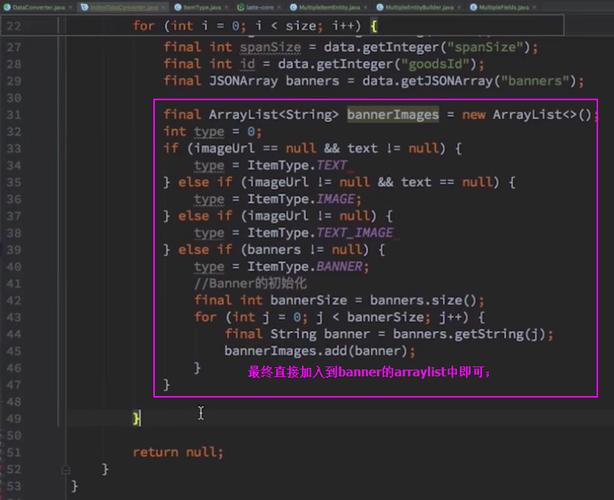
Task: Click line number 40 in the gutter
Action: pyautogui.click(x=14, y=267)
